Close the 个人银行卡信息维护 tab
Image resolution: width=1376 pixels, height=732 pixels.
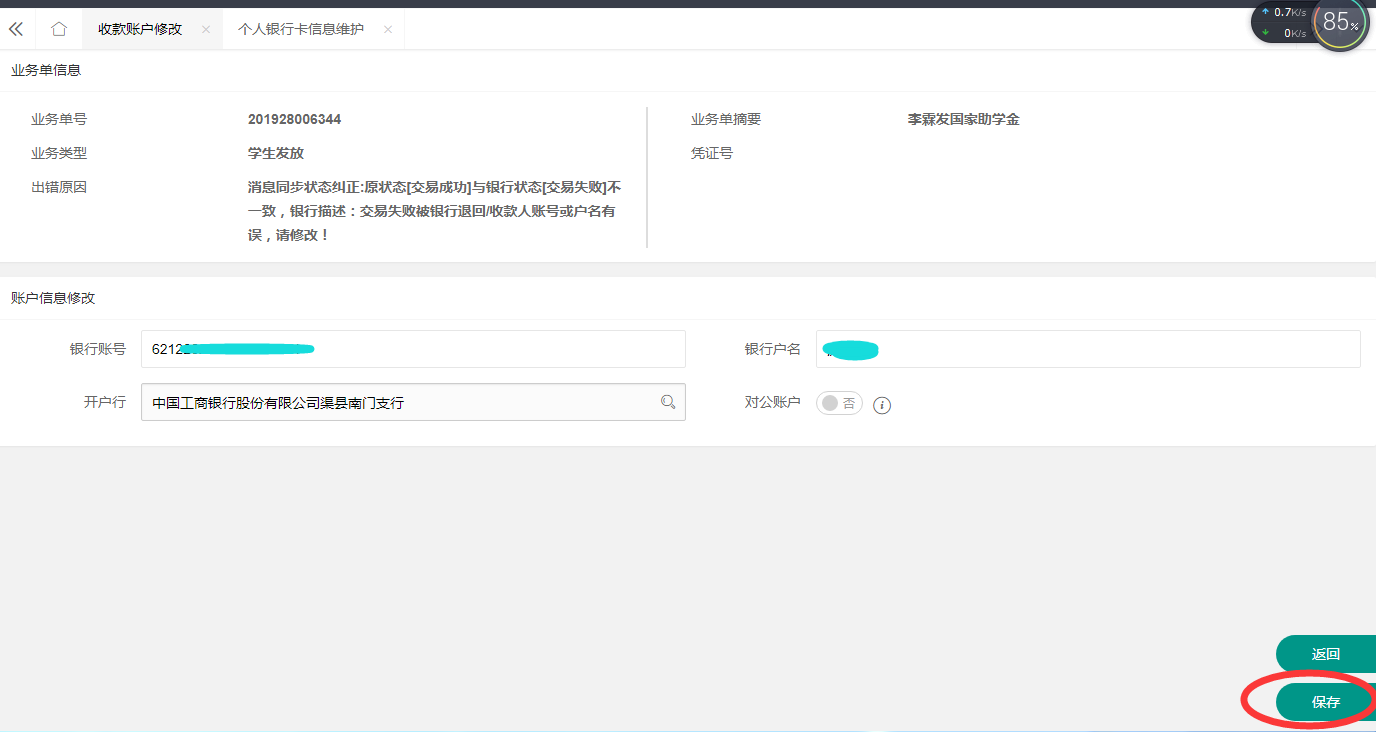[x=388, y=30]
